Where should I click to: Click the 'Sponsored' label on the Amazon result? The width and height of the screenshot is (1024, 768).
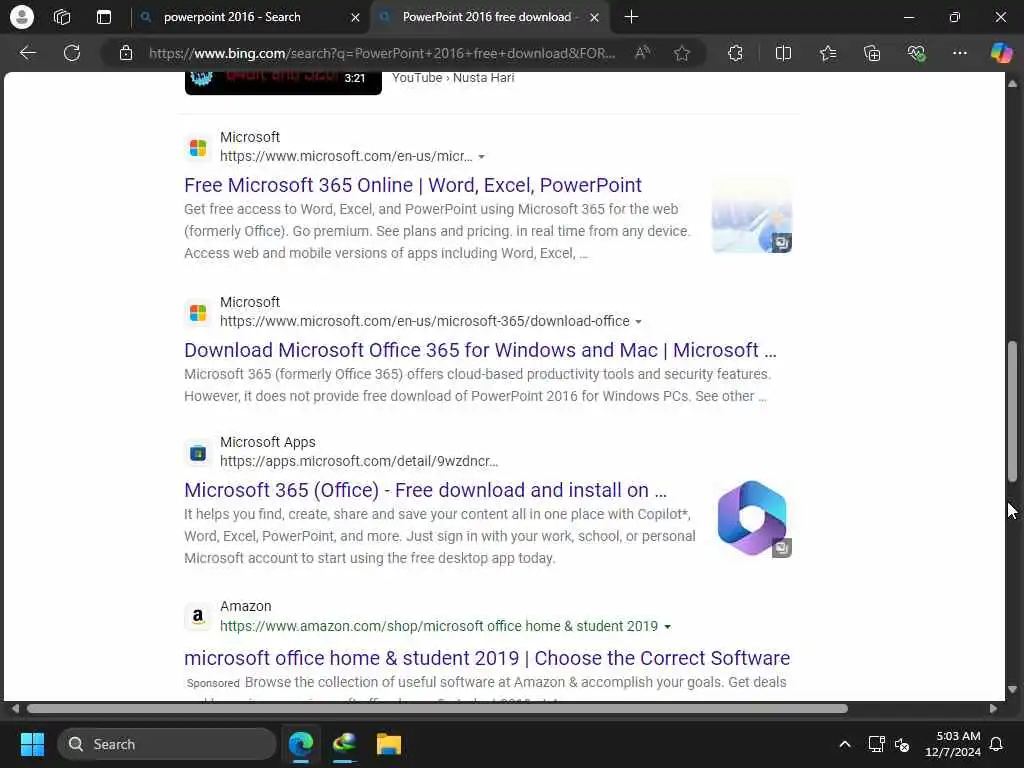[213, 683]
